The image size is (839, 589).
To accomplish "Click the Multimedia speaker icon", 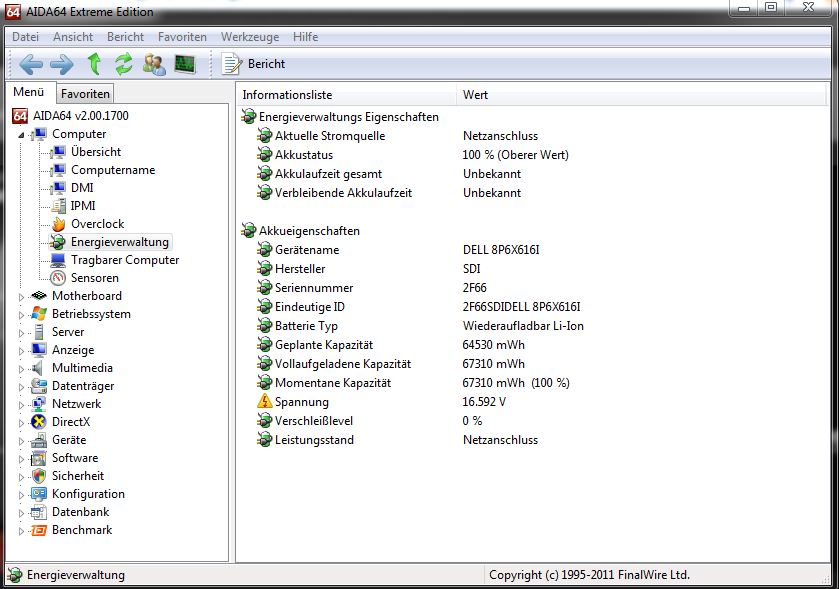I will [37, 368].
